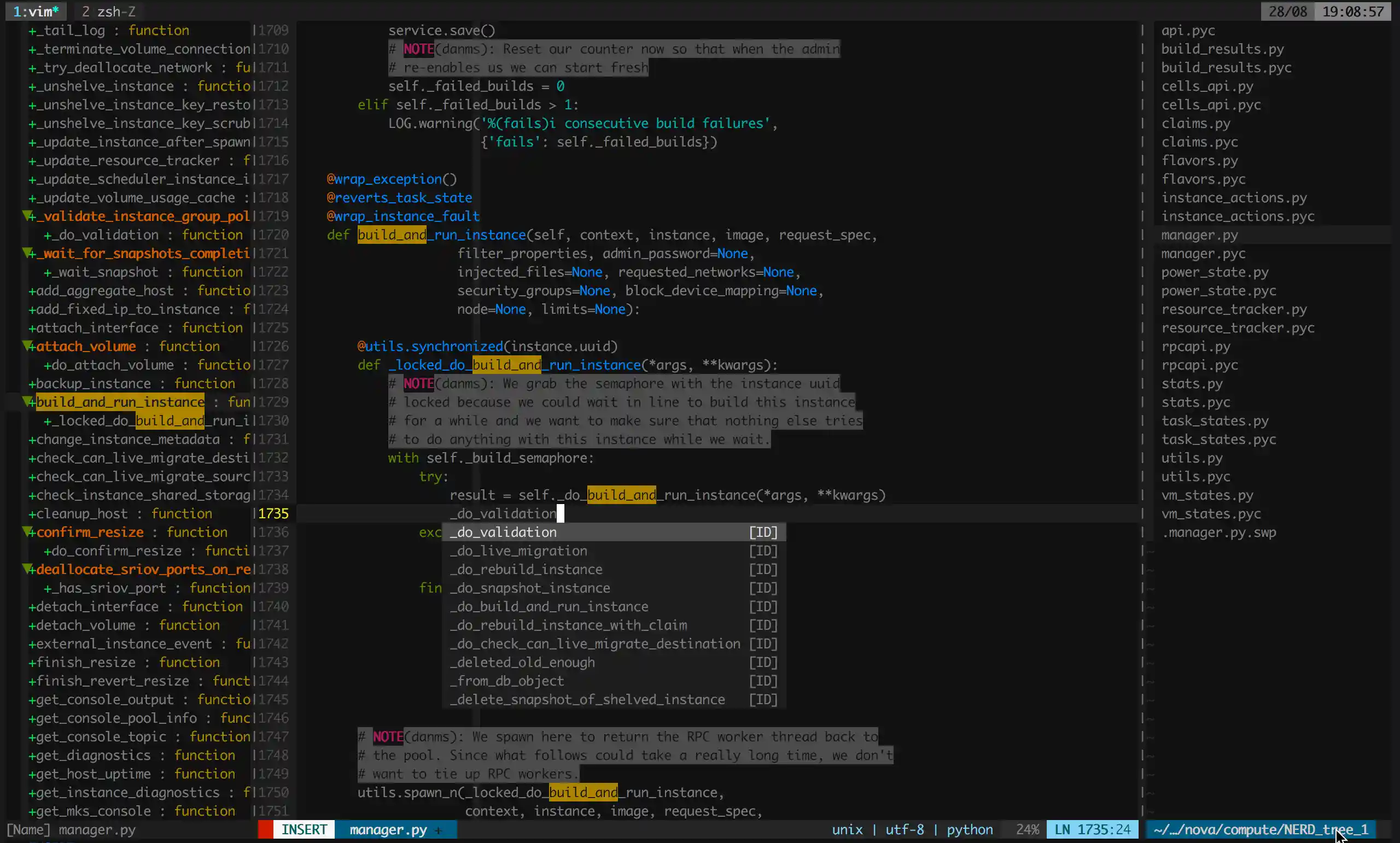
Task: Click the 24% scroll position indicator
Action: [1026, 829]
